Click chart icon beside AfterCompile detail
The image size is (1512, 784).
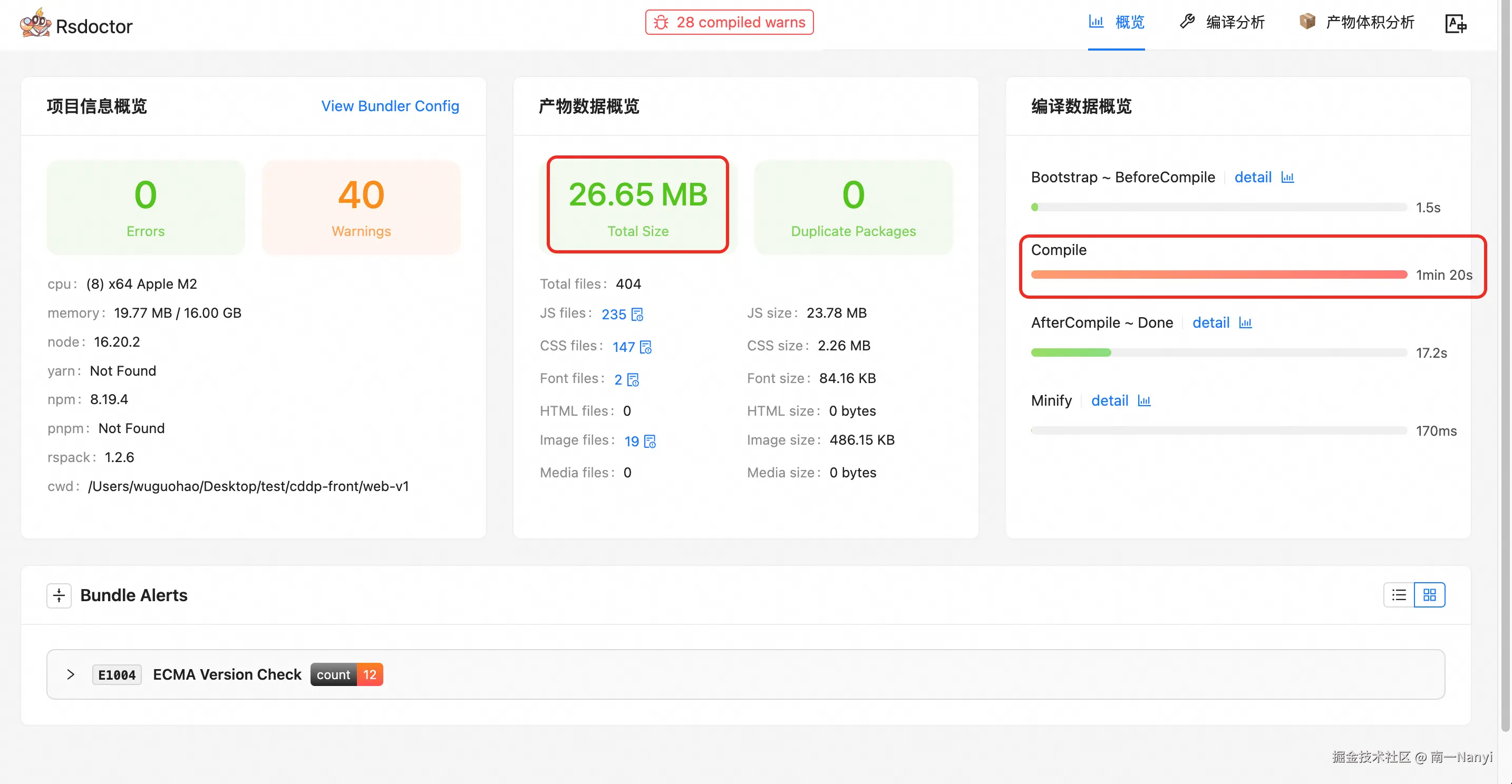click(1245, 322)
